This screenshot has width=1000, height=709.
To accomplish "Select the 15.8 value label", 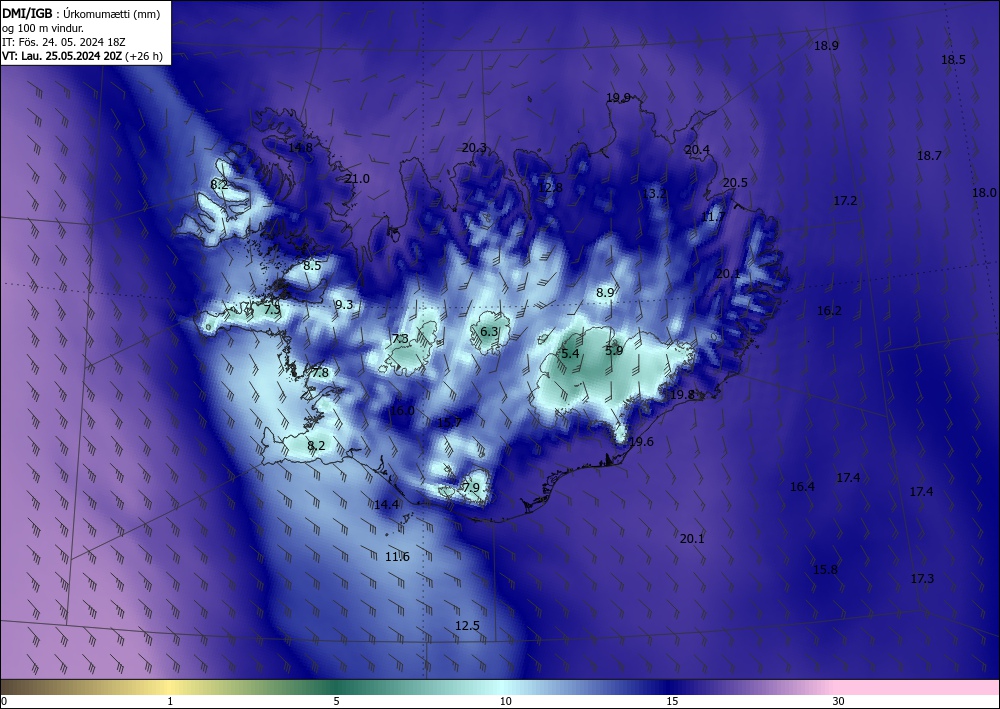I will [825, 570].
